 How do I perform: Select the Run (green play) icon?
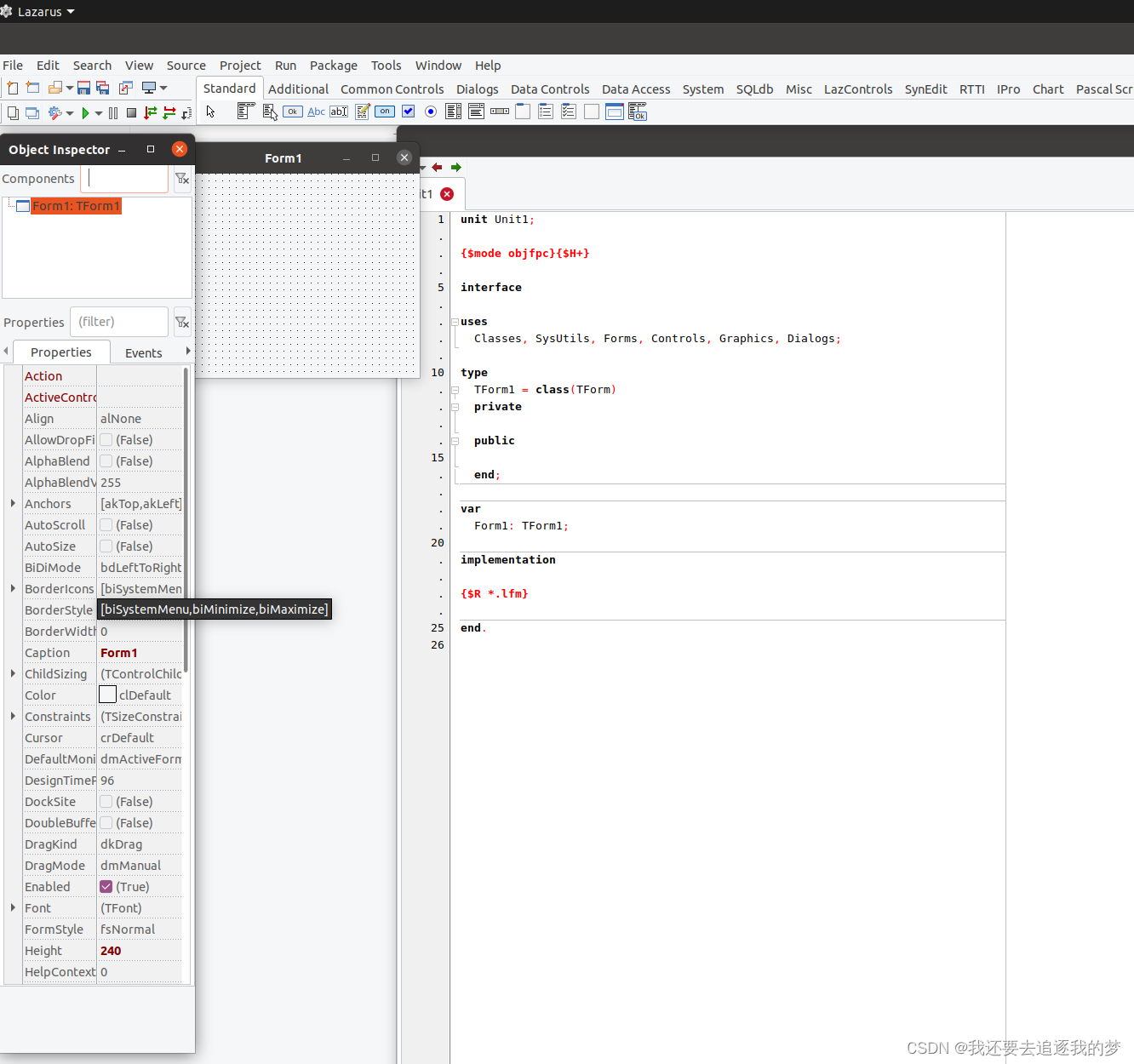coord(85,112)
